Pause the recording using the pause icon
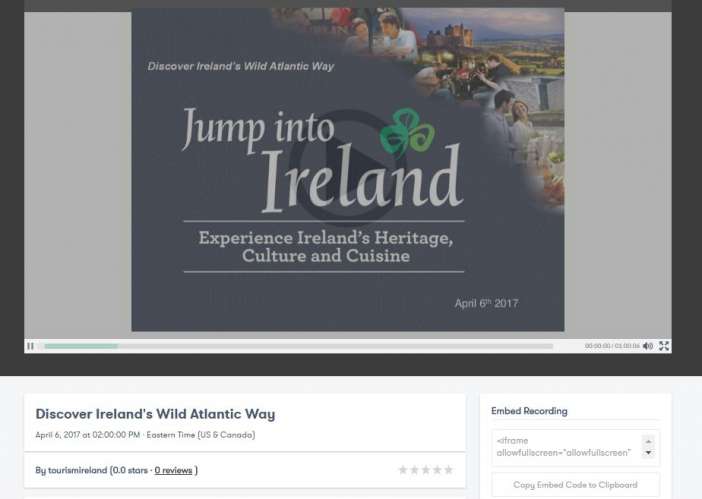The image size is (702, 499). click(x=30, y=346)
